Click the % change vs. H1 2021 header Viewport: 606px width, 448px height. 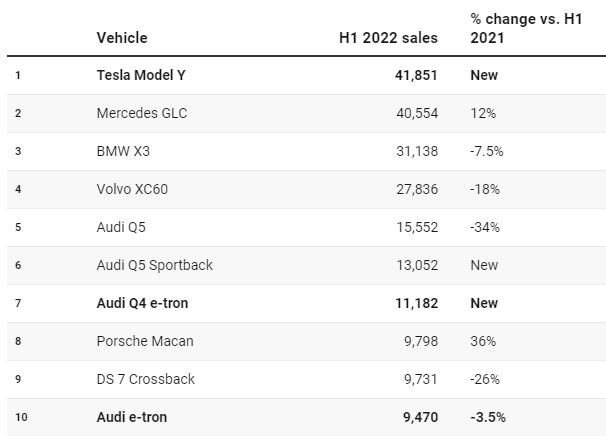510,29
